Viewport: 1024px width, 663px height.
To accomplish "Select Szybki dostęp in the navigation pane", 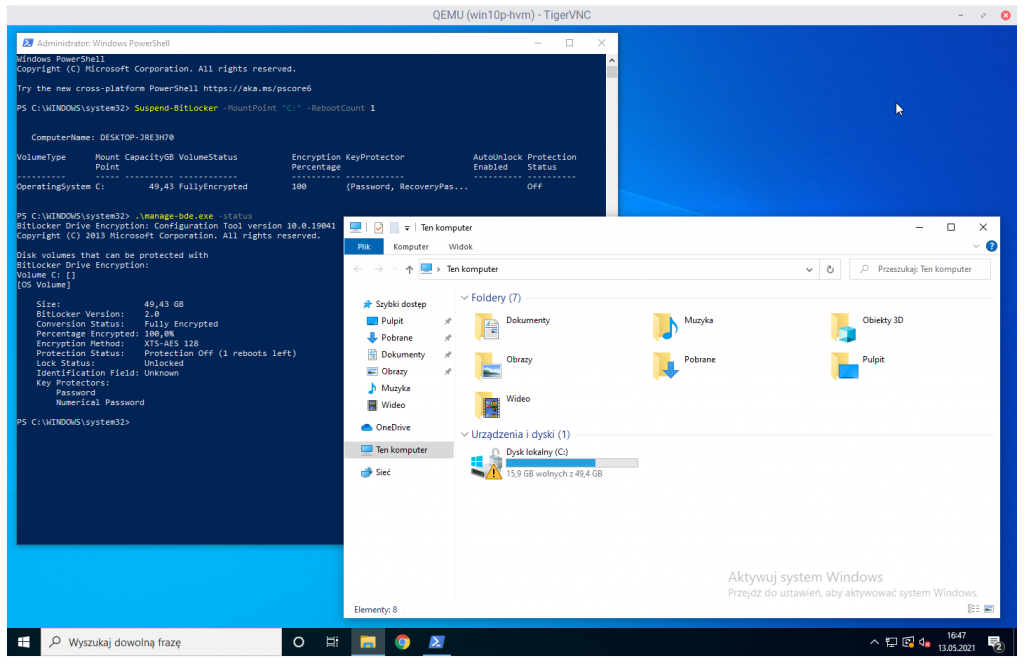I will tap(400, 304).
